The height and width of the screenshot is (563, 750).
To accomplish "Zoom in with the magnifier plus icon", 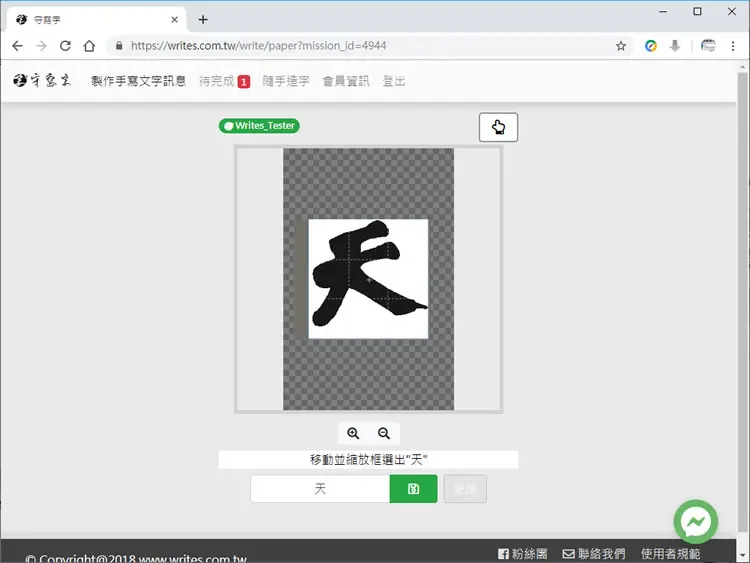I will click(x=353, y=433).
